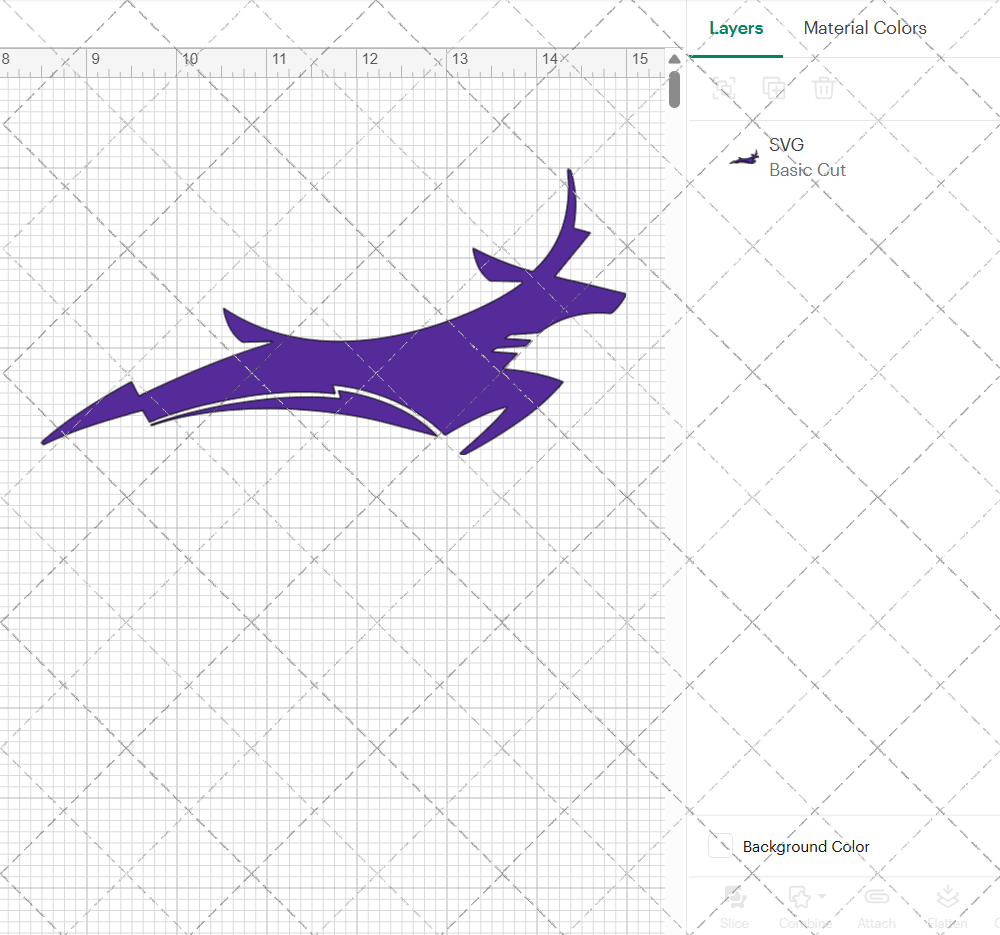This screenshot has height=935, width=1000.
Task: Open the Material Colors tab
Action: pyautogui.click(x=865, y=28)
